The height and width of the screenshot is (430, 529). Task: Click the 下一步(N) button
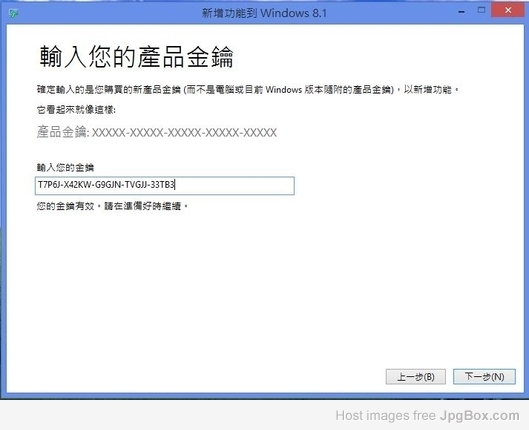coord(484,376)
